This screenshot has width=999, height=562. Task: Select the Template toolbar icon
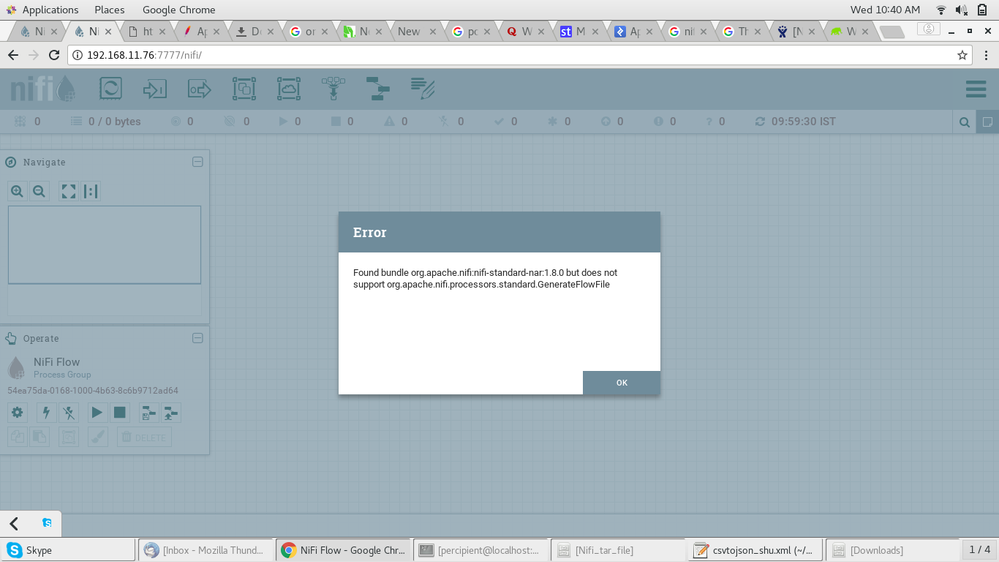[378, 89]
